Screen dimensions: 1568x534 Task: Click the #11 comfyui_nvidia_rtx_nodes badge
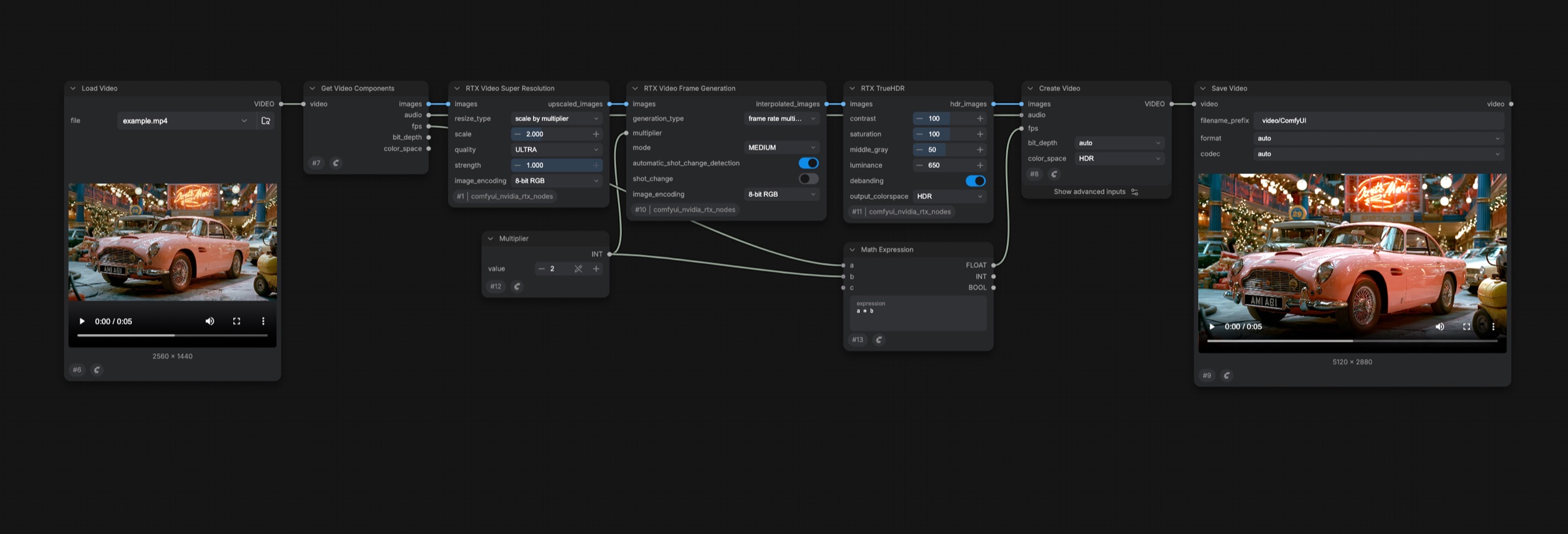902,212
